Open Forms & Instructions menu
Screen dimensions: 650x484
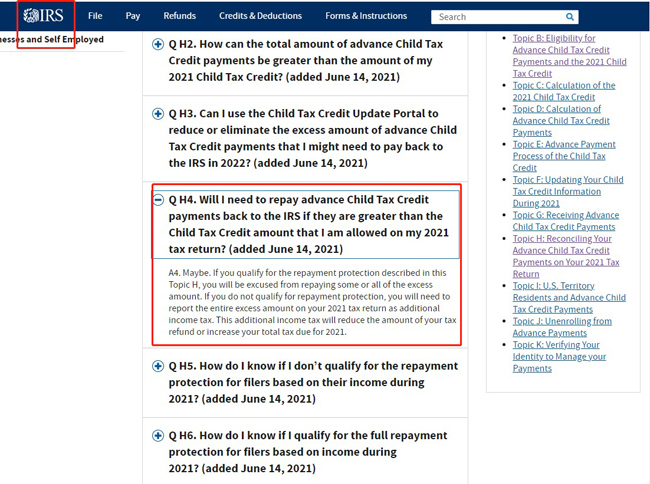point(366,16)
